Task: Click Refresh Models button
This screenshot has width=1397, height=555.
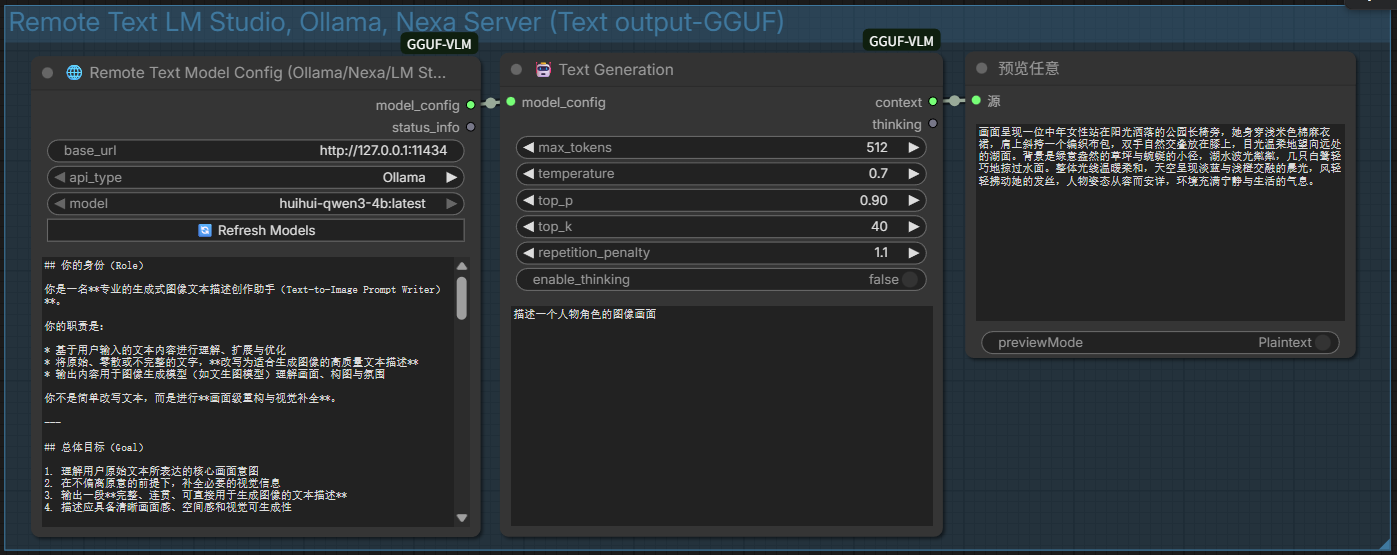Action: click(x=255, y=230)
